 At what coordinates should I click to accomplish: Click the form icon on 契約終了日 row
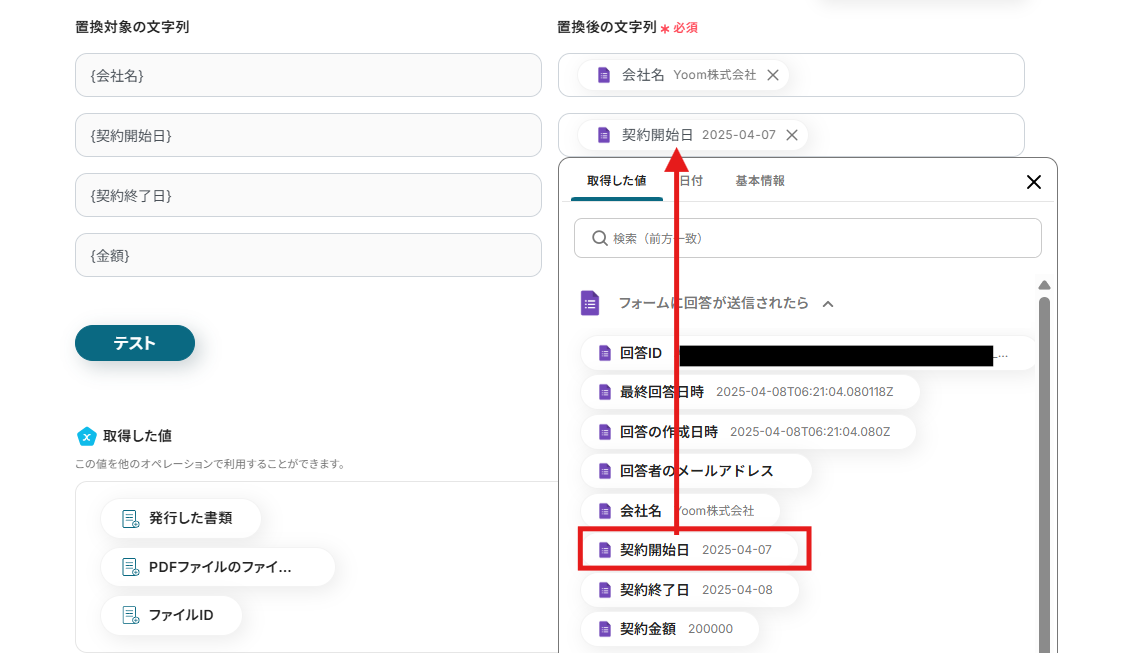click(605, 590)
